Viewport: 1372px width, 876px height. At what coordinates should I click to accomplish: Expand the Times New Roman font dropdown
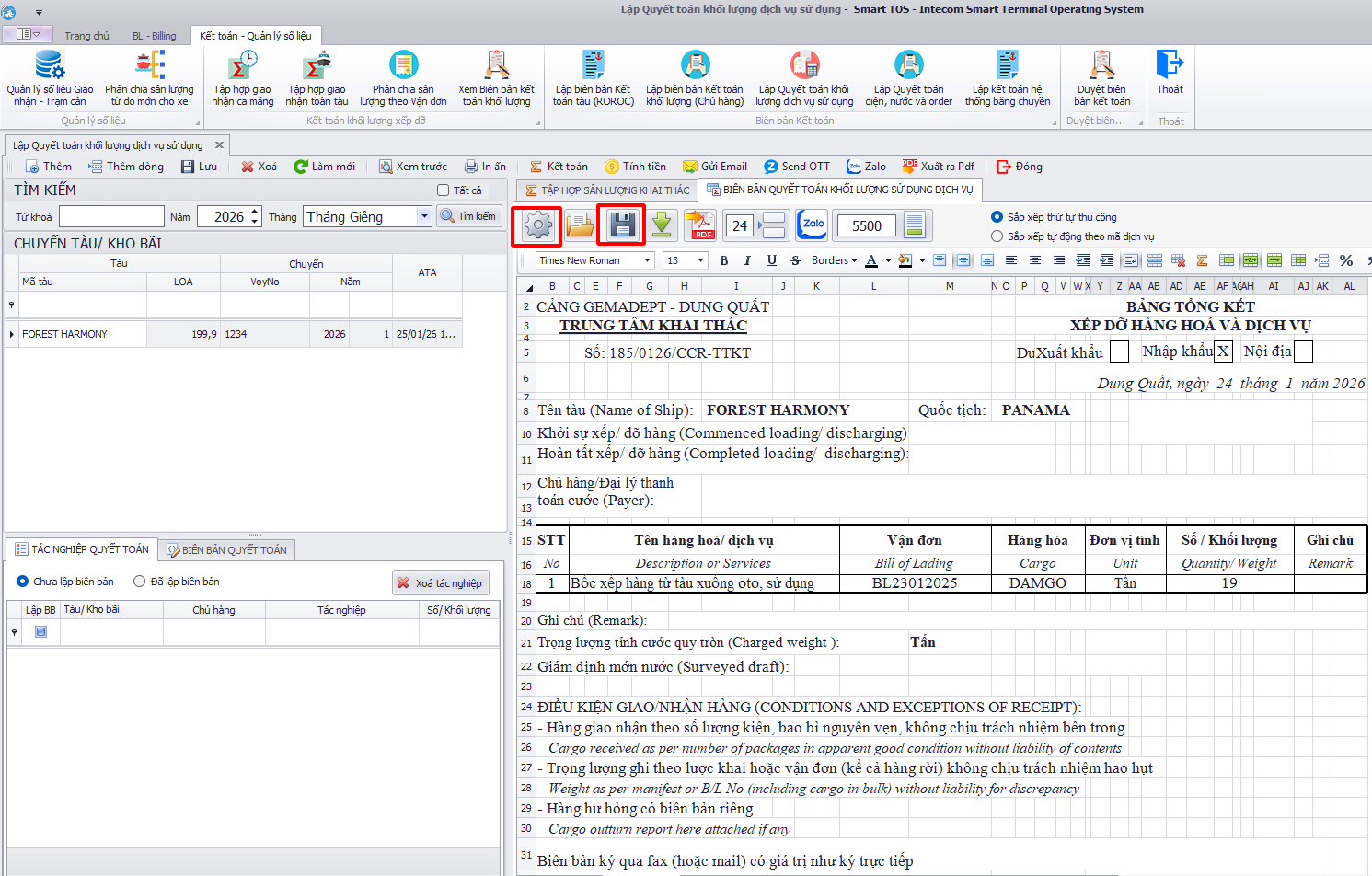(x=648, y=260)
